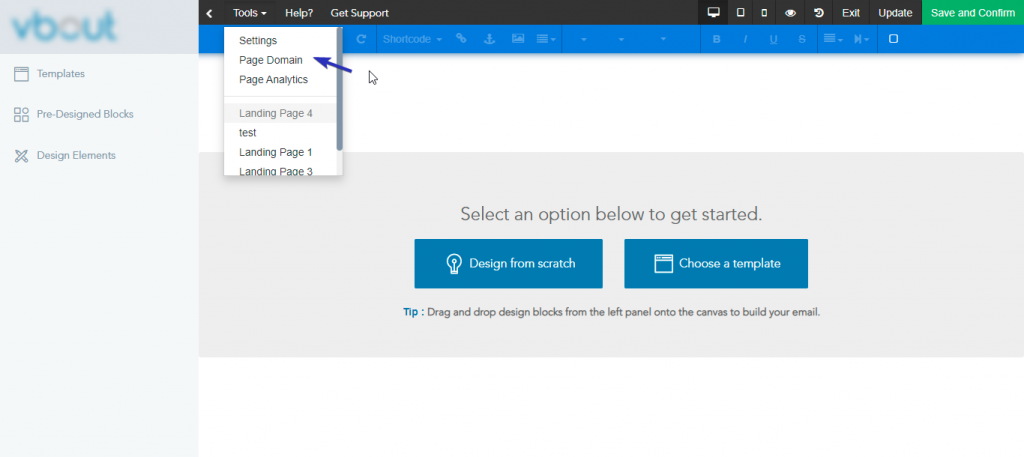Open the Tools dropdown menu
Image resolution: width=1024 pixels, height=457 pixels.
(x=249, y=13)
